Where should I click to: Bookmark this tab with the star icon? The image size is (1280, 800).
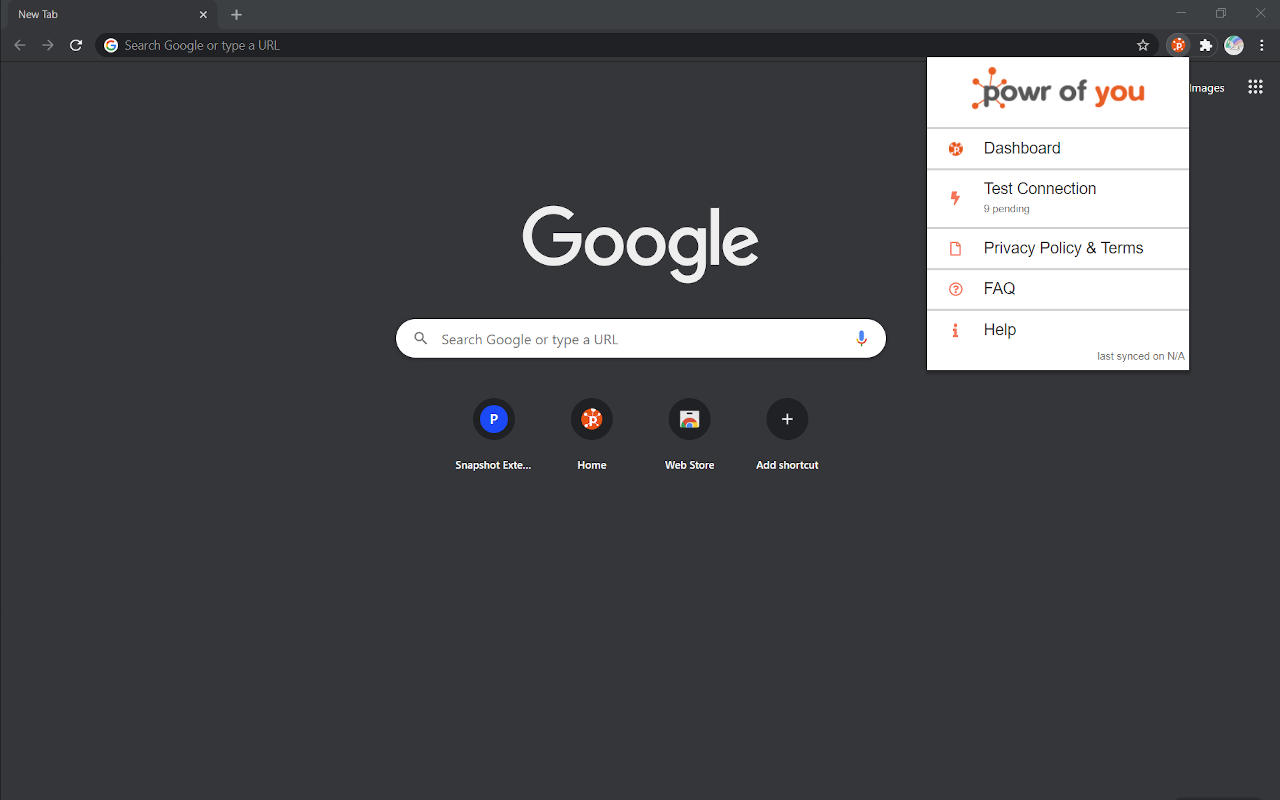pyautogui.click(x=1143, y=45)
